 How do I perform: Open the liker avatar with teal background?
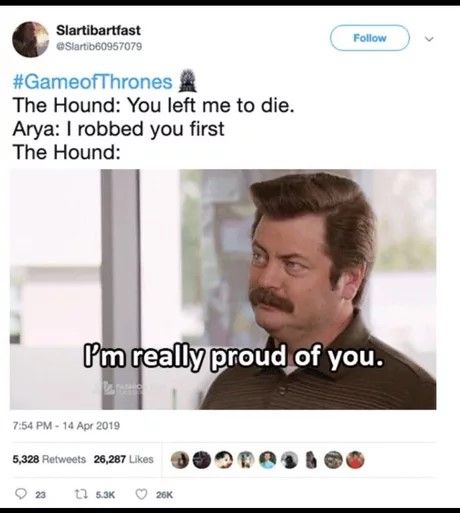(268, 460)
